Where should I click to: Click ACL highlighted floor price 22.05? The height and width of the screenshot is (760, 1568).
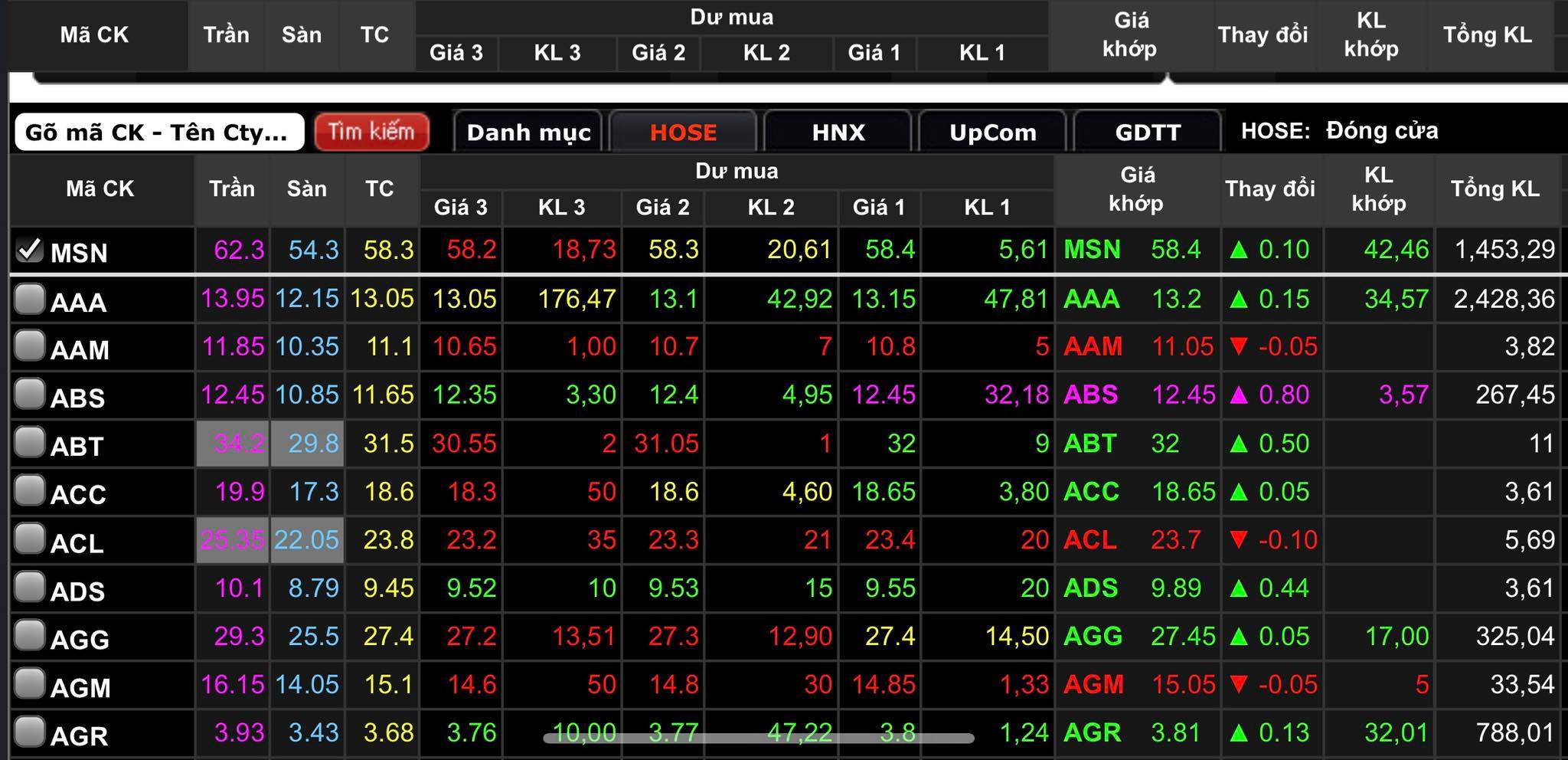pyautogui.click(x=307, y=539)
